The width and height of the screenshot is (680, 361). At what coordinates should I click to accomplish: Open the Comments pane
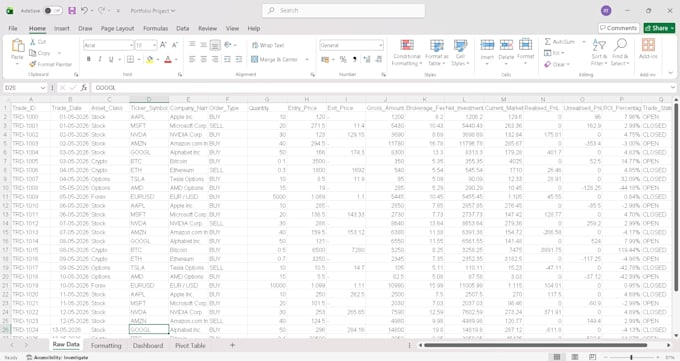click(x=618, y=28)
